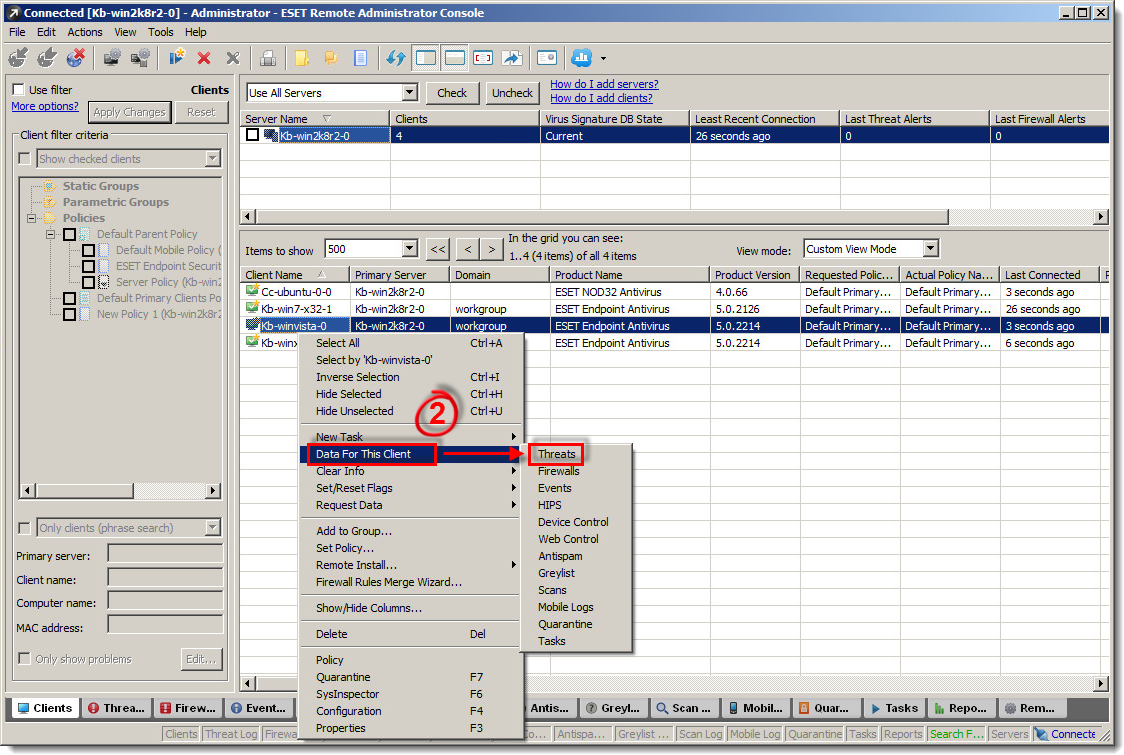Viewport: 1124px width, 755px height.
Task: Check the Server Policy checkbox
Action: pyautogui.click(x=88, y=282)
